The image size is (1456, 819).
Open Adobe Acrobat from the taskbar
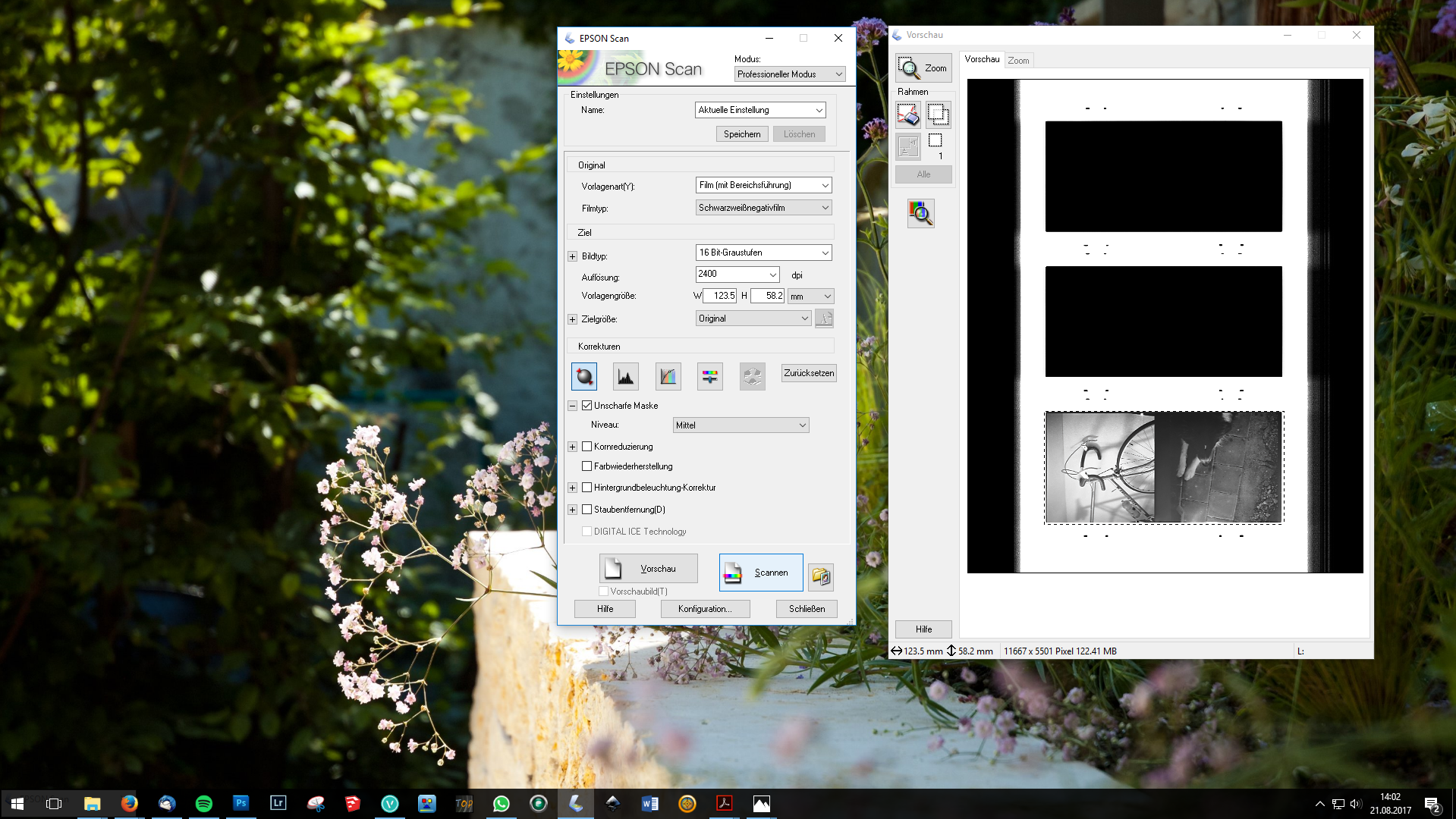(x=725, y=803)
